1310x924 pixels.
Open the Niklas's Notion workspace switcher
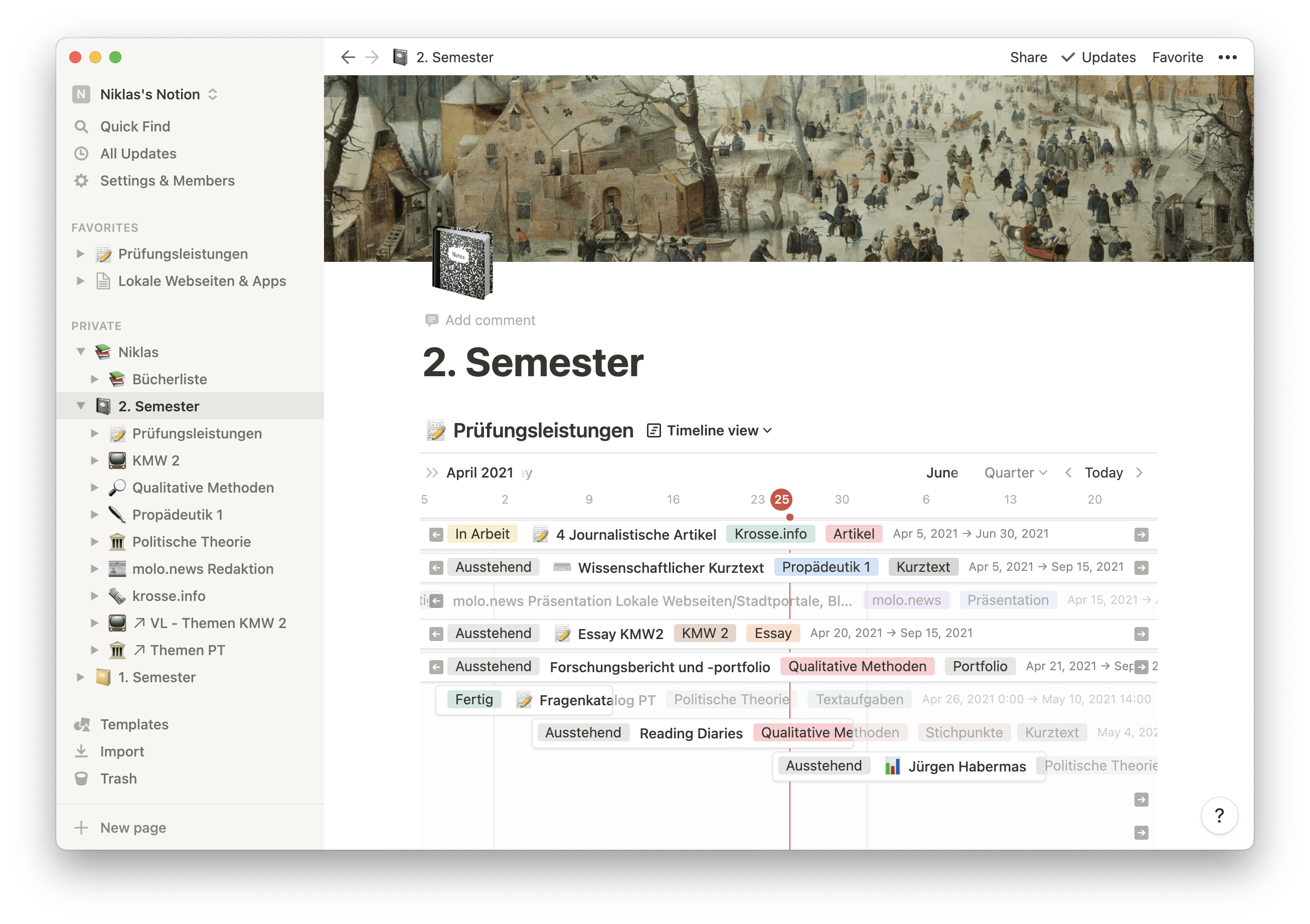[149, 94]
